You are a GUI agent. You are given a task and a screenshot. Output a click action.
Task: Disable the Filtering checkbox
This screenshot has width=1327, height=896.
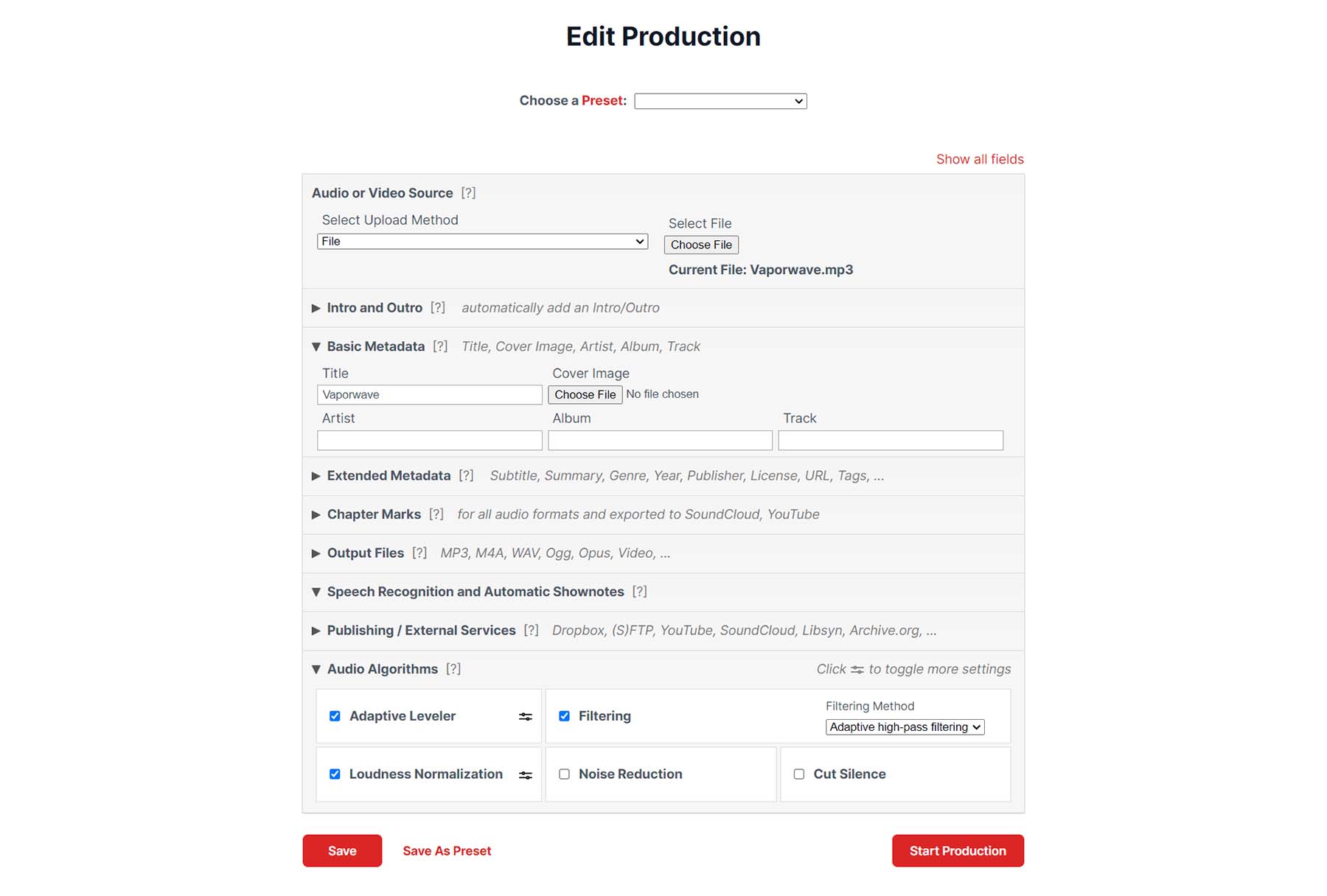pyautogui.click(x=565, y=715)
